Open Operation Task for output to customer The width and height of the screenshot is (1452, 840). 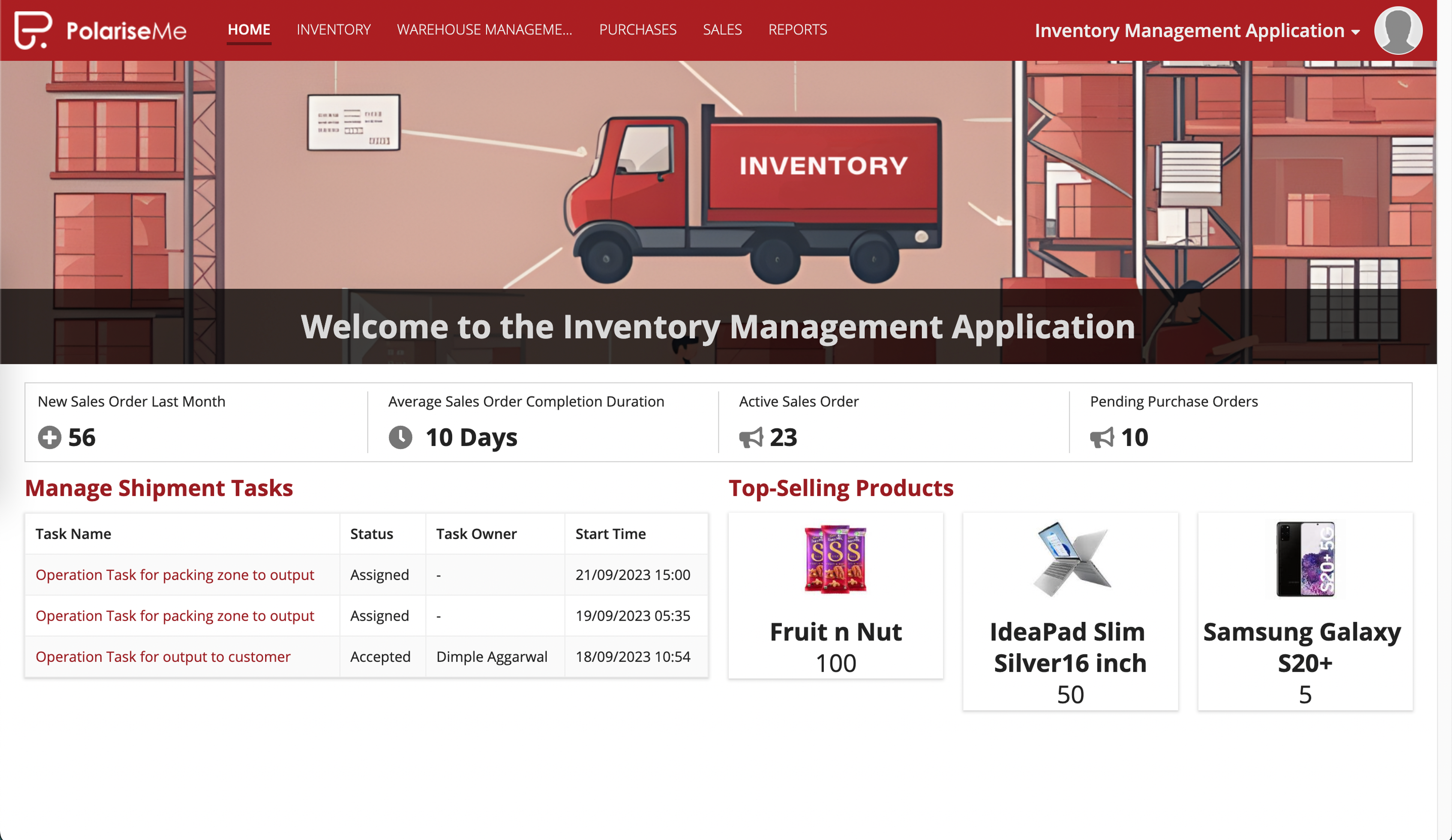pyautogui.click(x=163, y=656)
